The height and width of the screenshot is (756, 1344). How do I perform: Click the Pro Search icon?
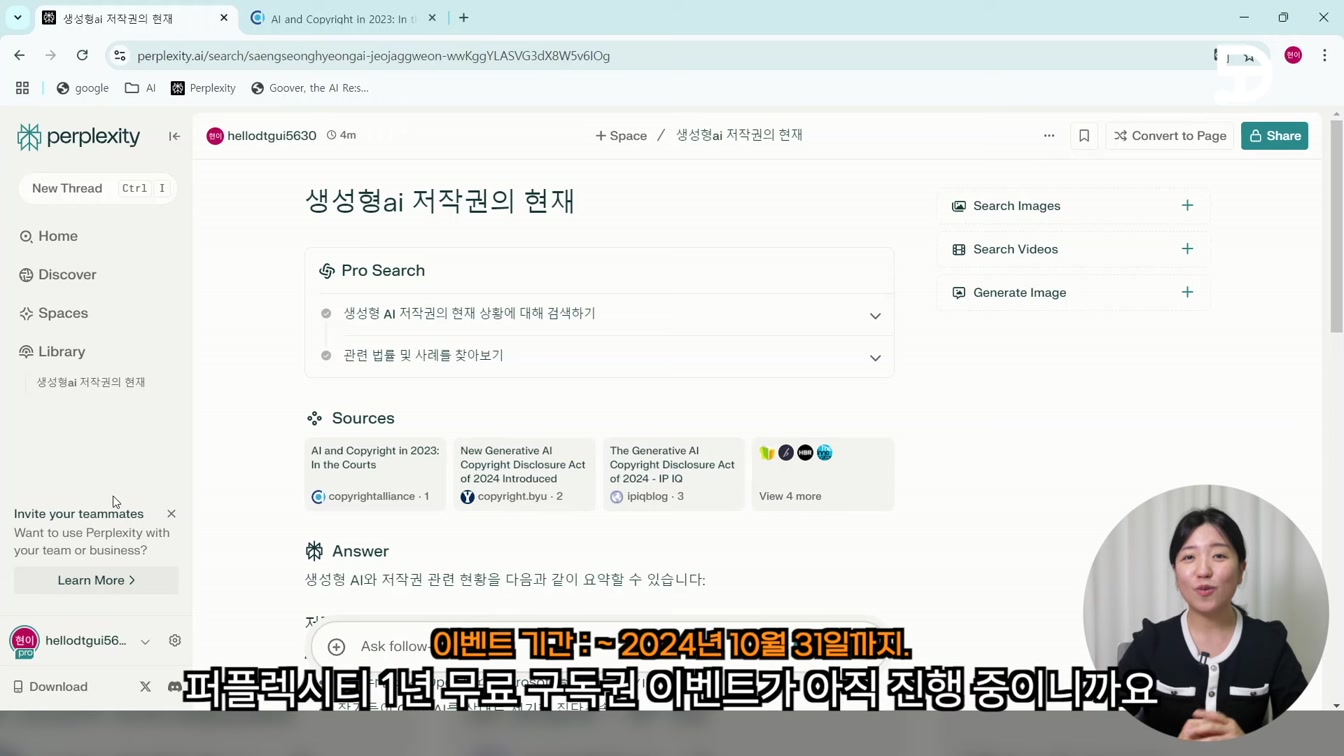pos(327,271)
